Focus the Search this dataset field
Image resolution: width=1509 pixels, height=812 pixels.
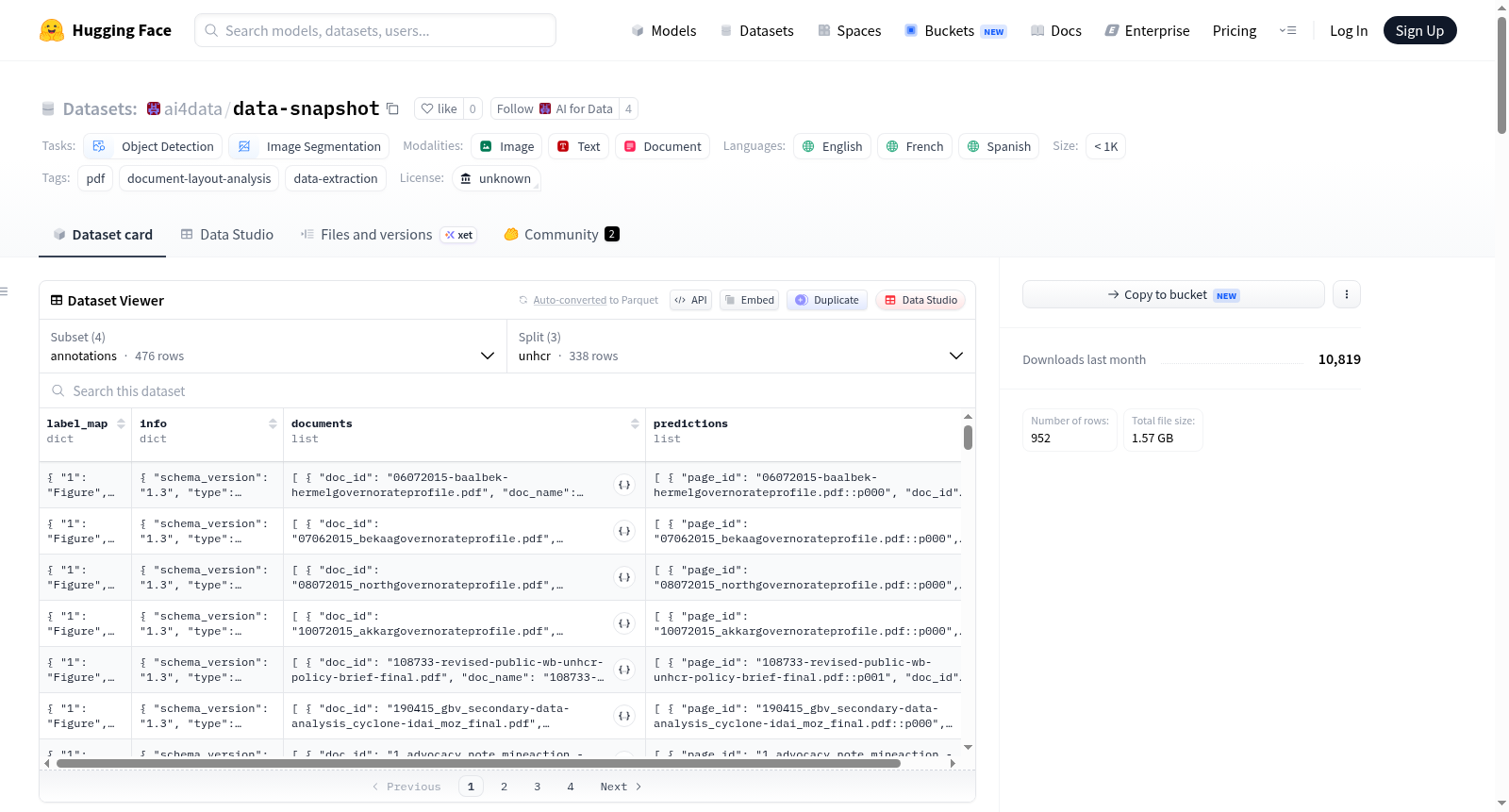pos(507,390)
